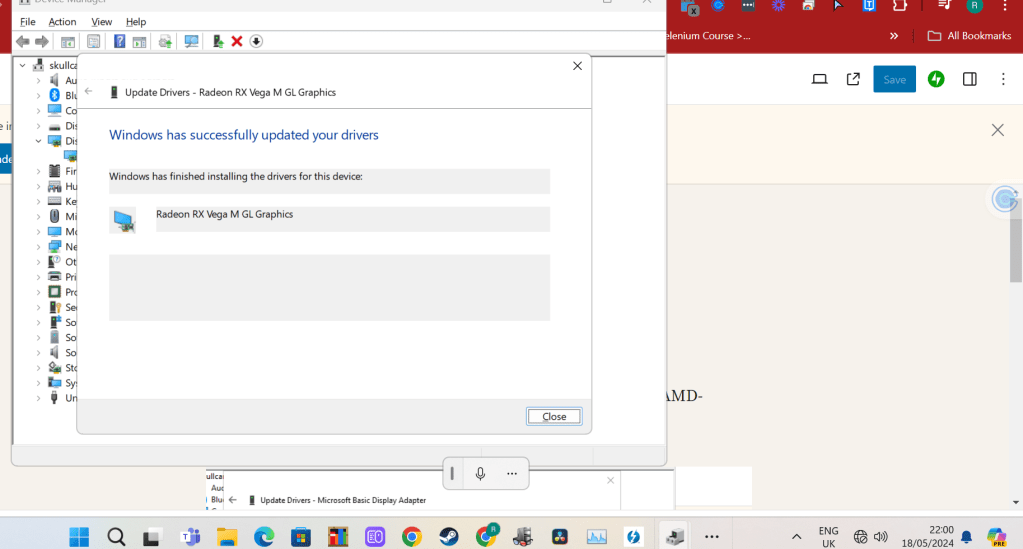Open Windows Search from the taskbar
This screenshot has width=1023, height=549.
point(116,537)
